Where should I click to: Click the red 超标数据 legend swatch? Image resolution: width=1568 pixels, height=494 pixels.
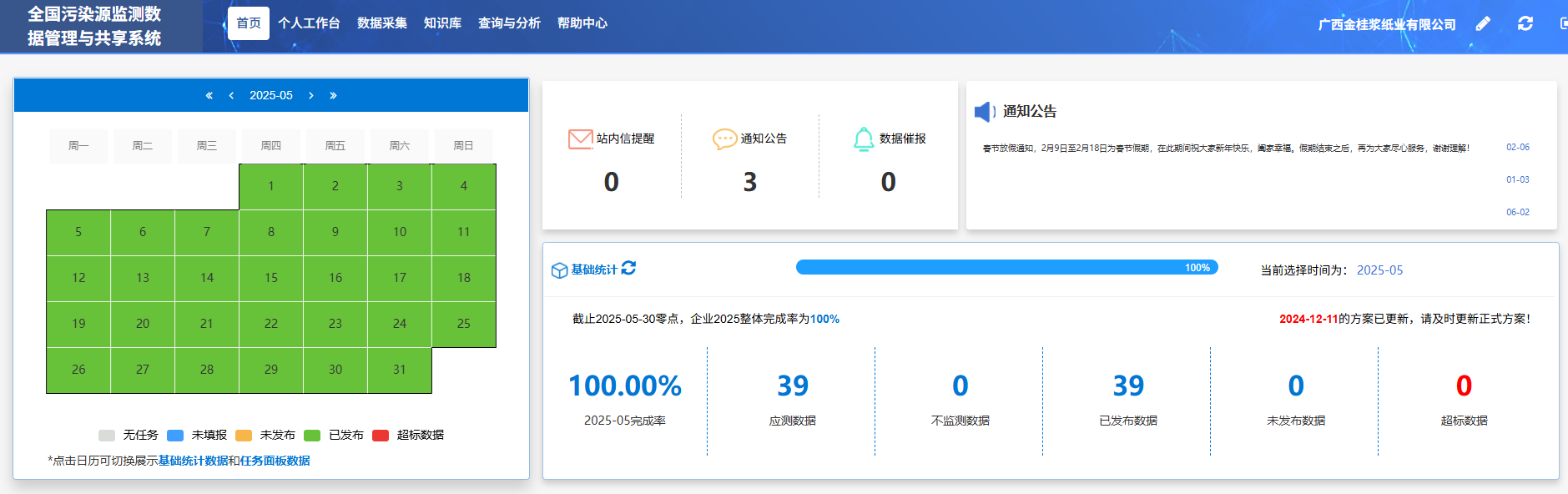click(381, 436)
